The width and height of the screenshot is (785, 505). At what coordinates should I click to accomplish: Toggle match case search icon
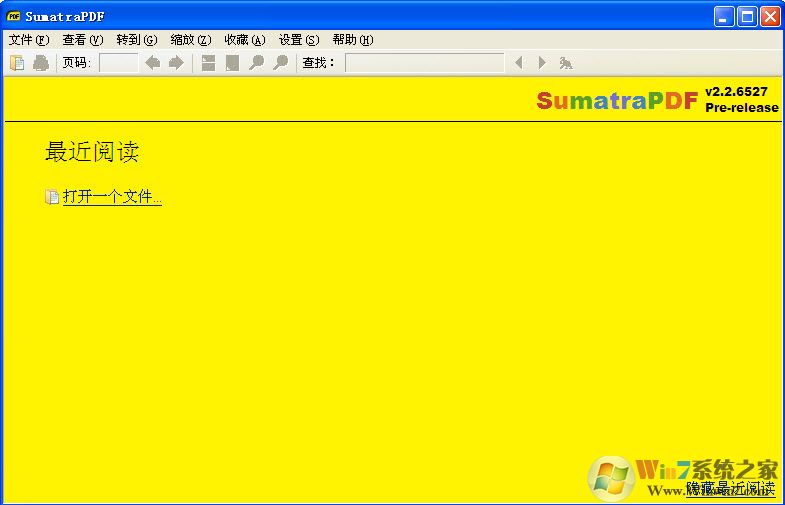(x=566, y=63)
